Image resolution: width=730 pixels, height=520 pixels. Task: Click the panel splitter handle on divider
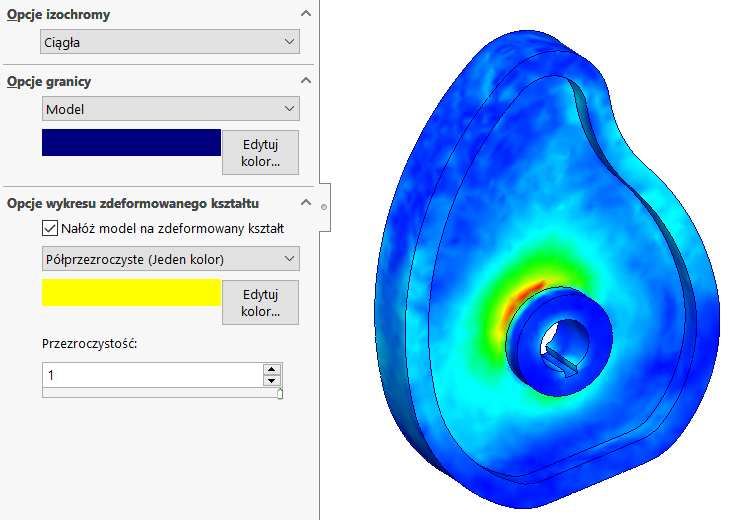(x=323, y=207)
